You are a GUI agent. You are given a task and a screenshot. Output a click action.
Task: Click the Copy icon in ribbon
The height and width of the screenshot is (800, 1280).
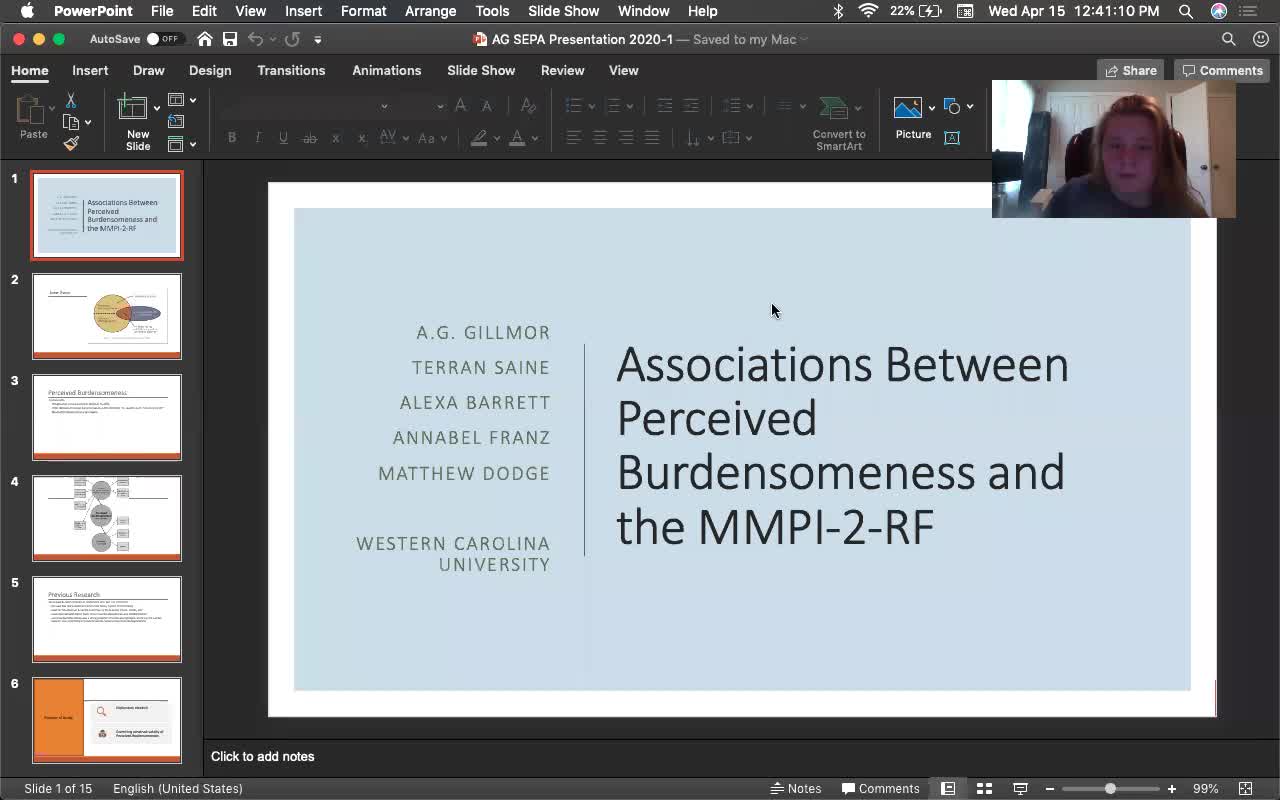71,122
